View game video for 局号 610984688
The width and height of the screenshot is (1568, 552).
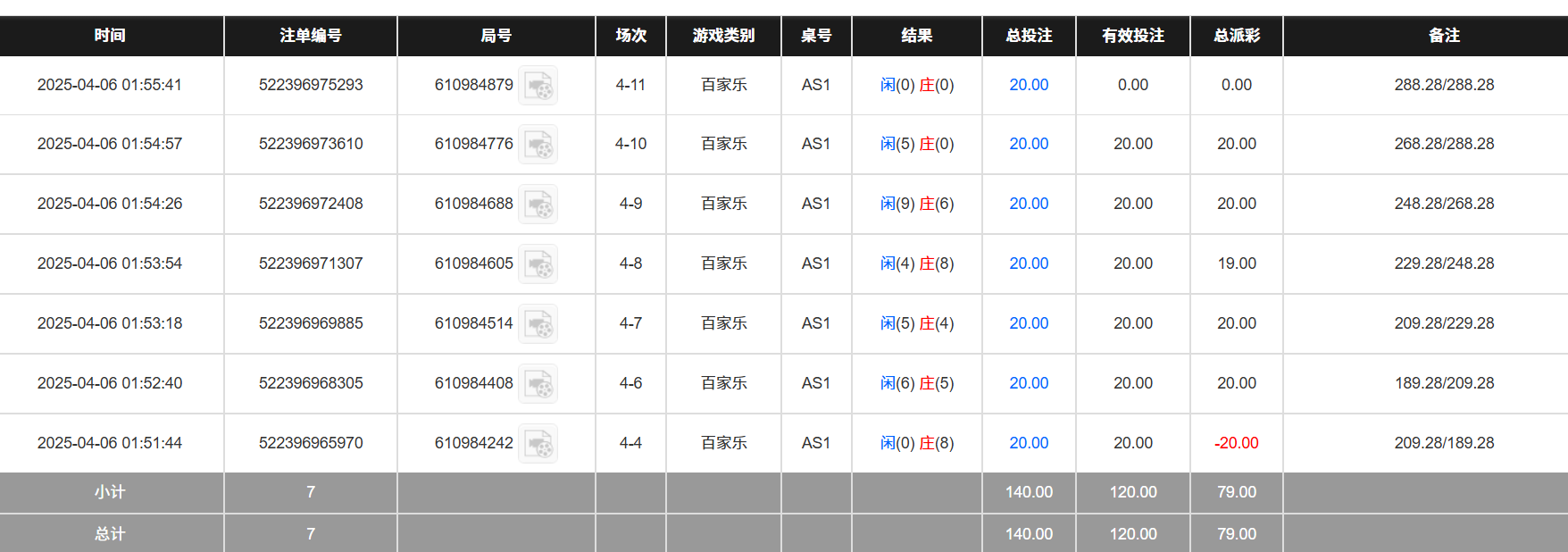click(x=538, y=204)
